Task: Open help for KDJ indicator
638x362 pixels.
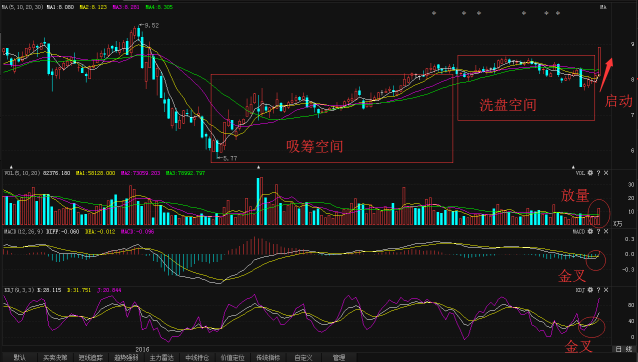Action: tap(598, 290)
